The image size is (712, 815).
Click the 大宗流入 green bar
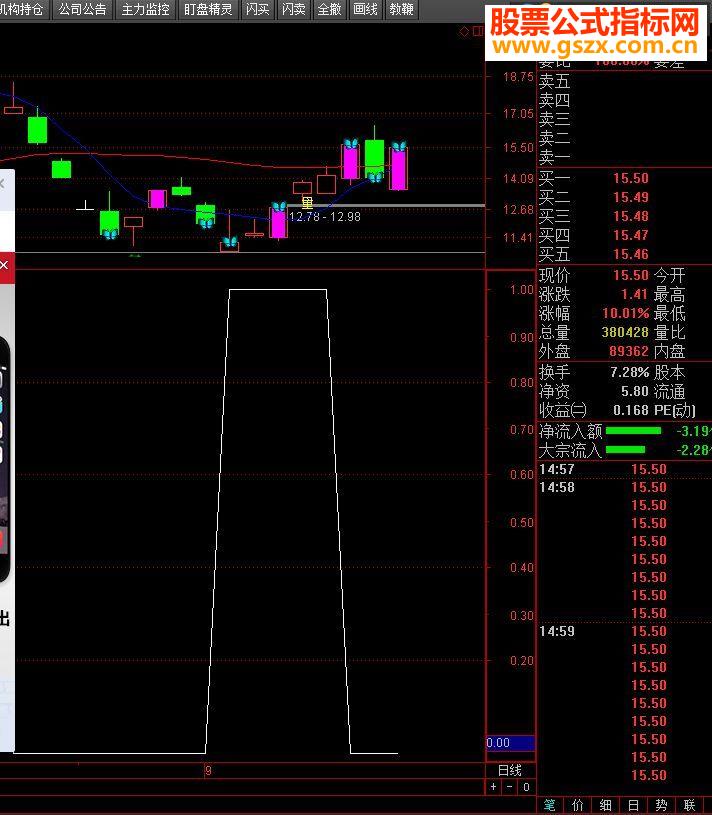click(x=625, y=450)
